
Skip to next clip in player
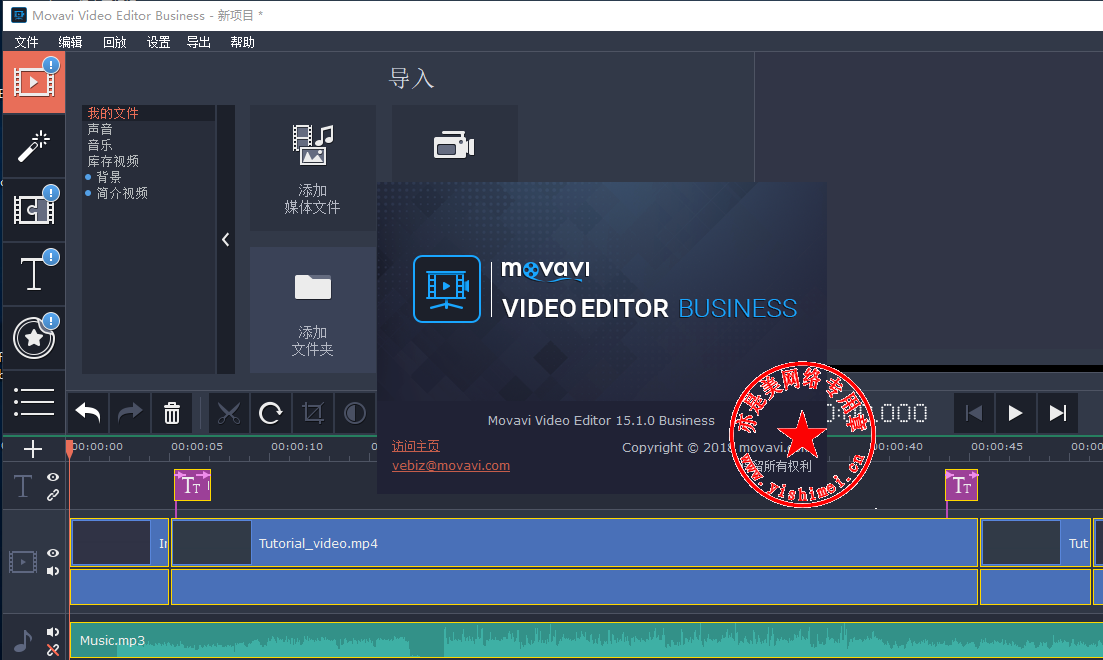(x=1057, y=413)
